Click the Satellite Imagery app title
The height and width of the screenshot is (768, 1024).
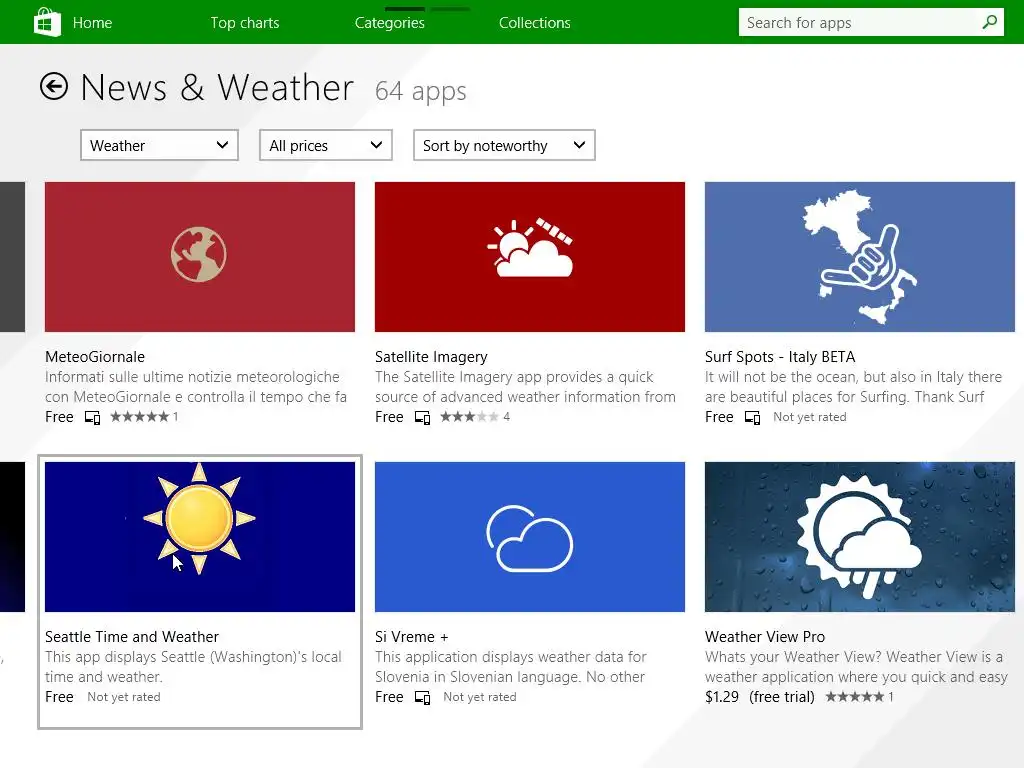[431, 357]
